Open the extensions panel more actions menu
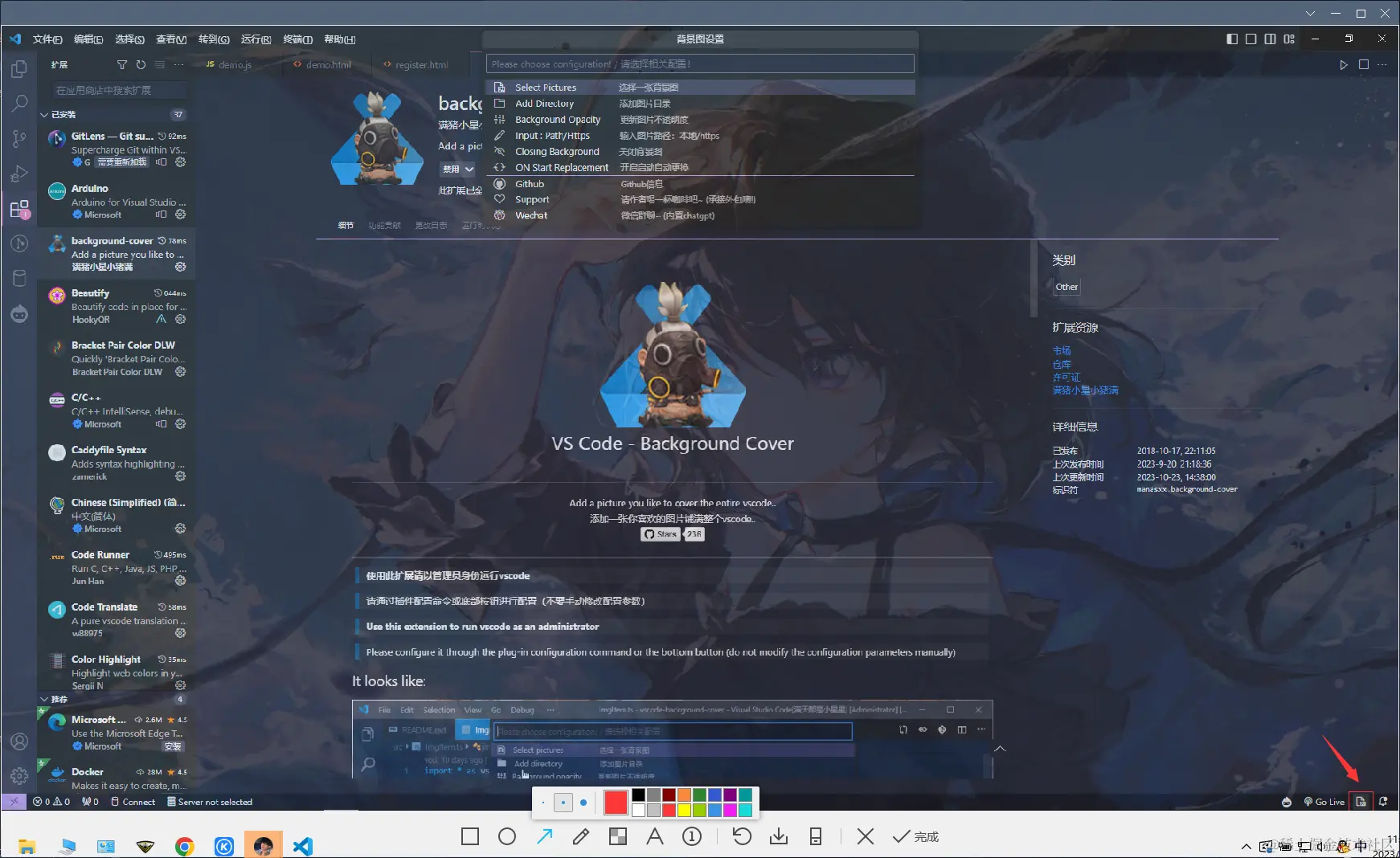Viewport: 1400px width, 858px height. tap(178, 65)
